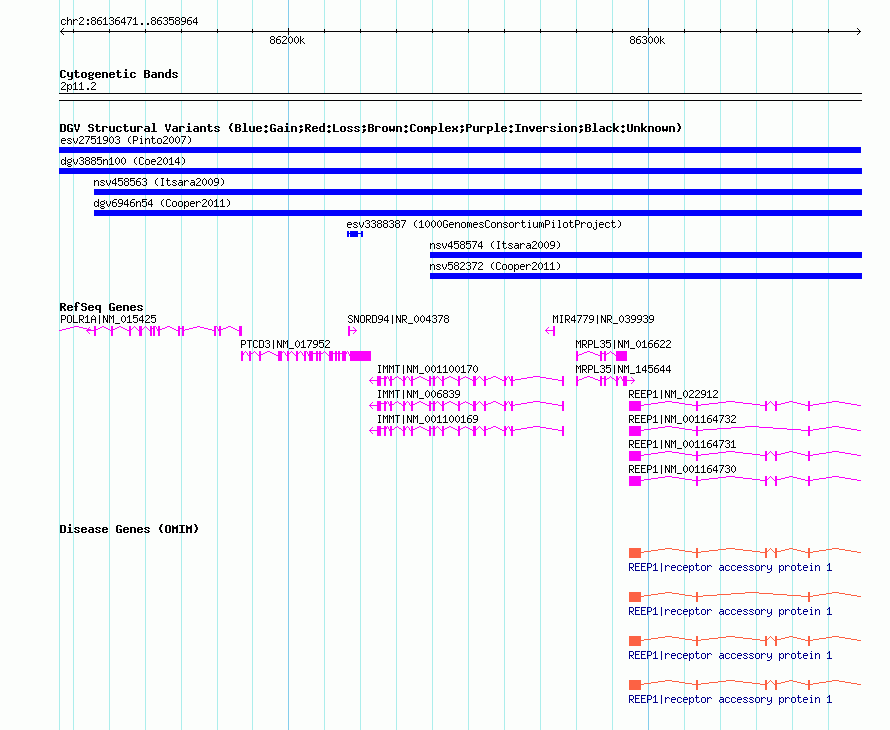Viewport: 890px width, 730px height.
Task: Click the blue bar under dgv3885n100
Action: click(x=460, y=171)
